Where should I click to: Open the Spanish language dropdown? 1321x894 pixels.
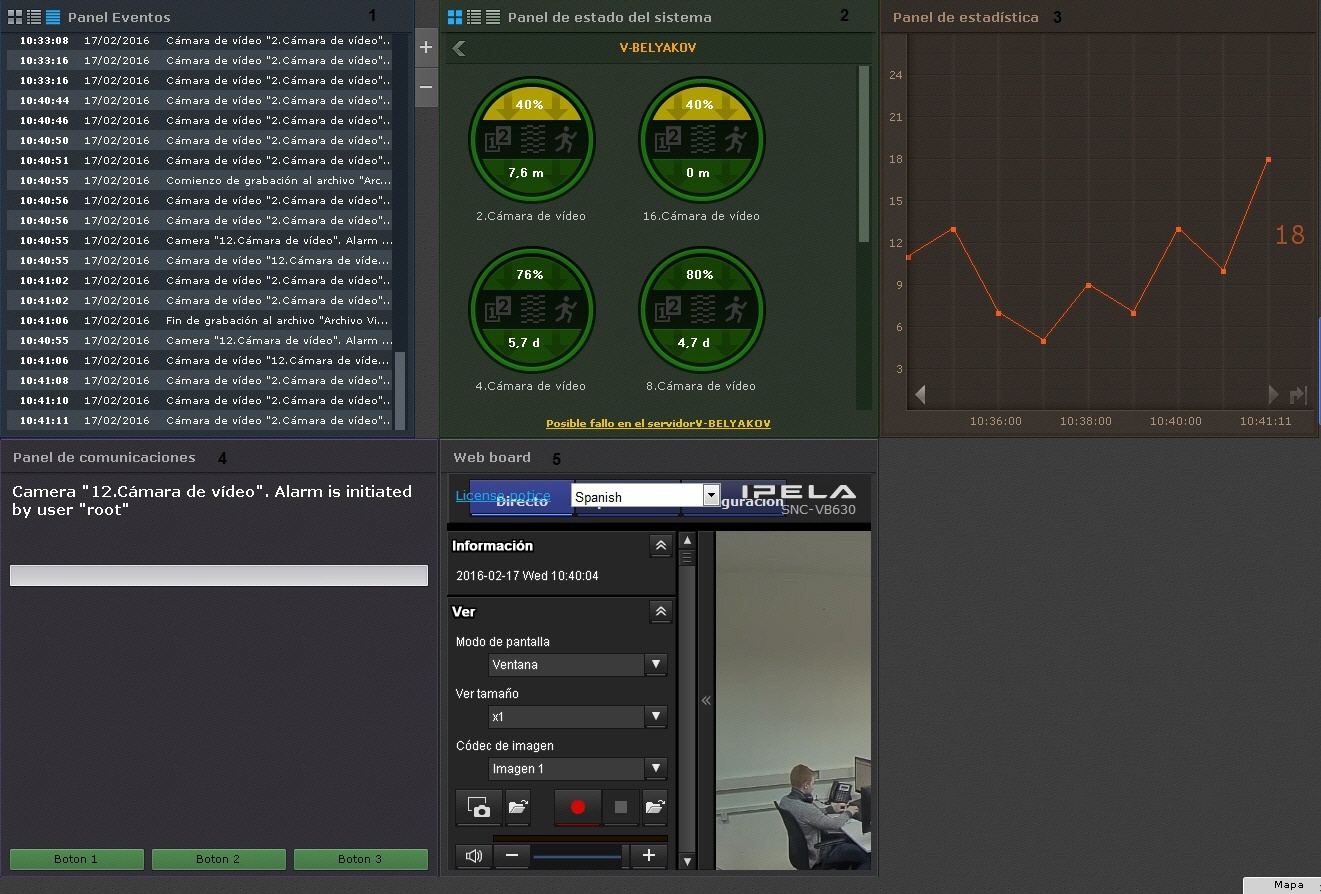[x=711, y=495]
